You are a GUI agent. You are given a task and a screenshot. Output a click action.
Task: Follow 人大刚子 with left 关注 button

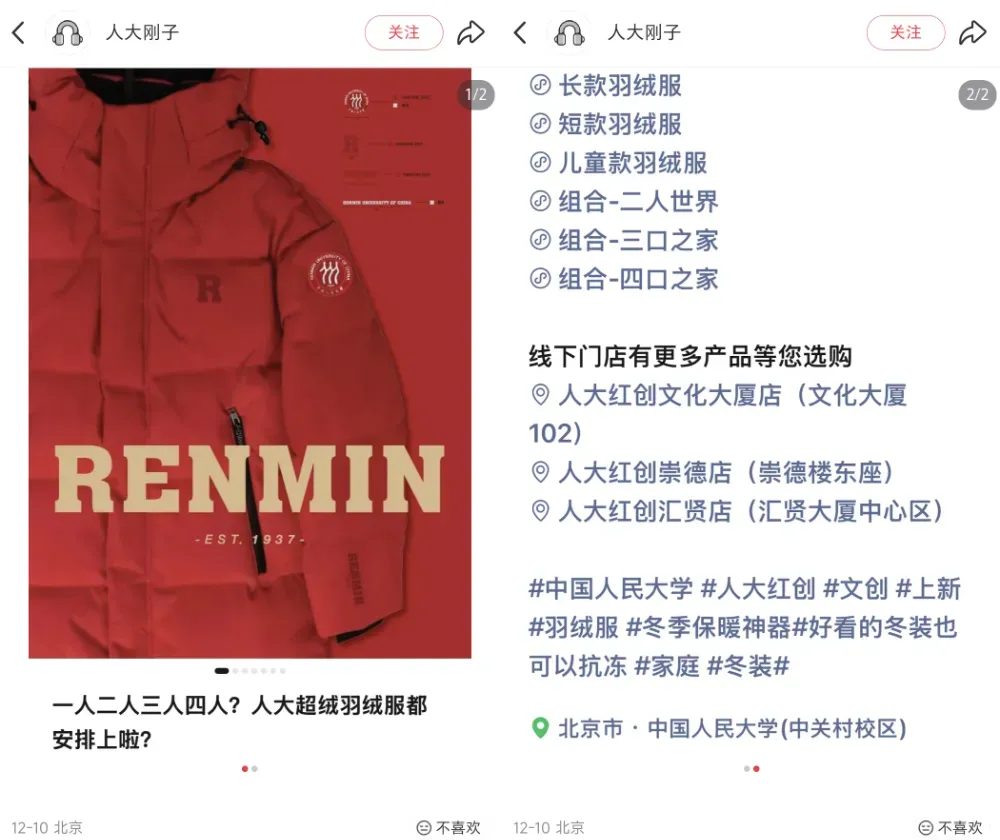404,33
